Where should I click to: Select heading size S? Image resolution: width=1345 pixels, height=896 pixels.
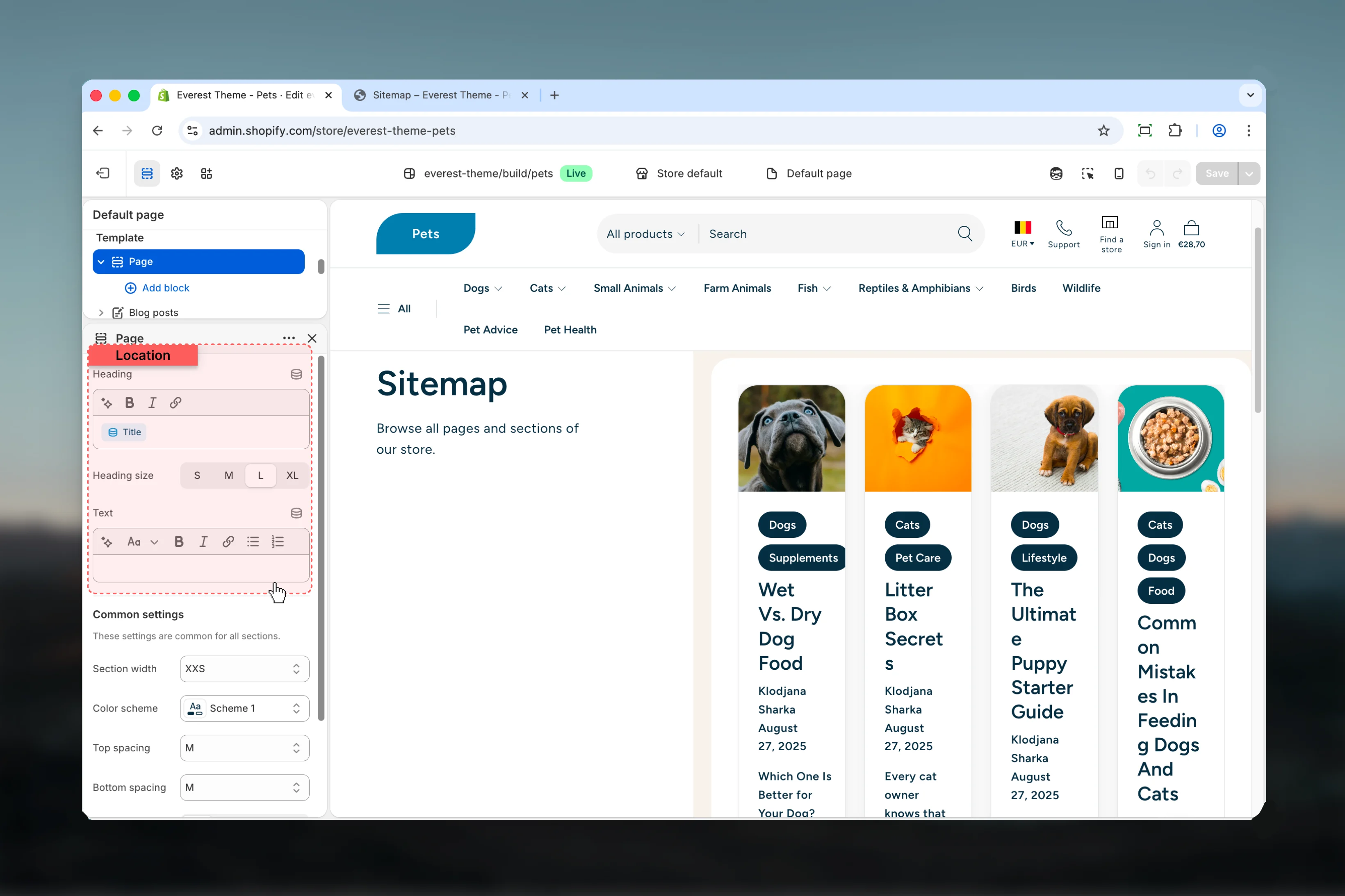click(x=197, y=475)
